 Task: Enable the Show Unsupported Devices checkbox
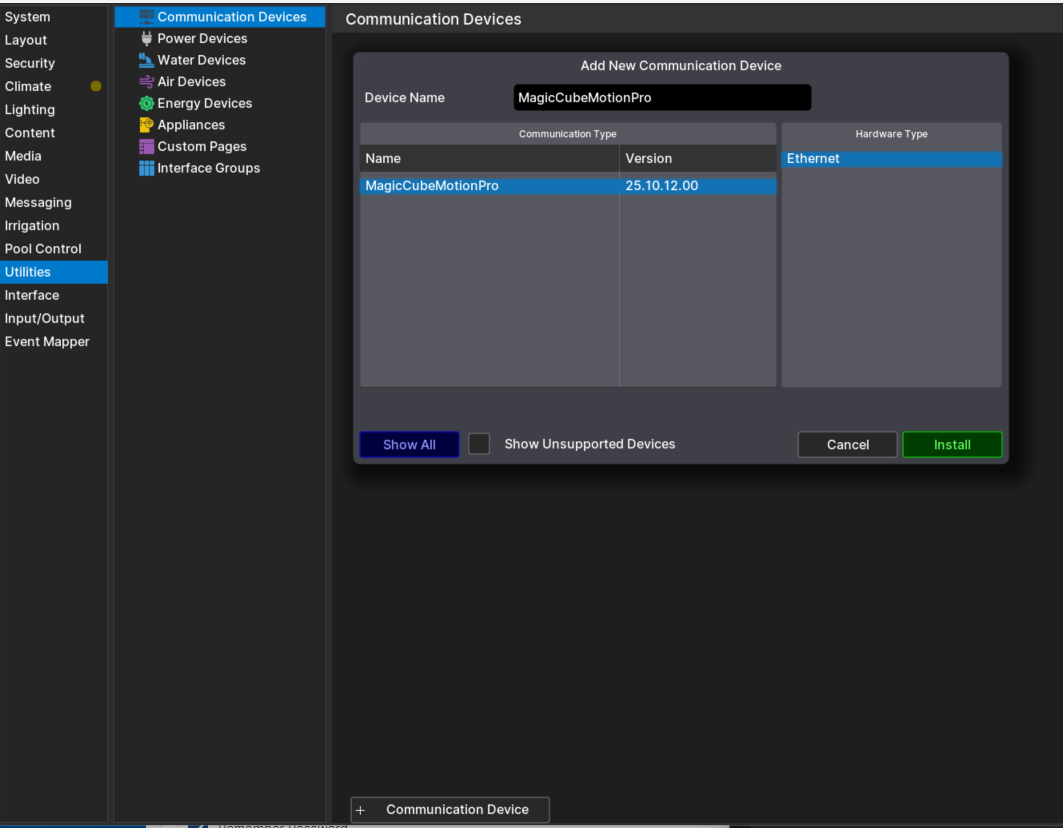pos(479,444)
